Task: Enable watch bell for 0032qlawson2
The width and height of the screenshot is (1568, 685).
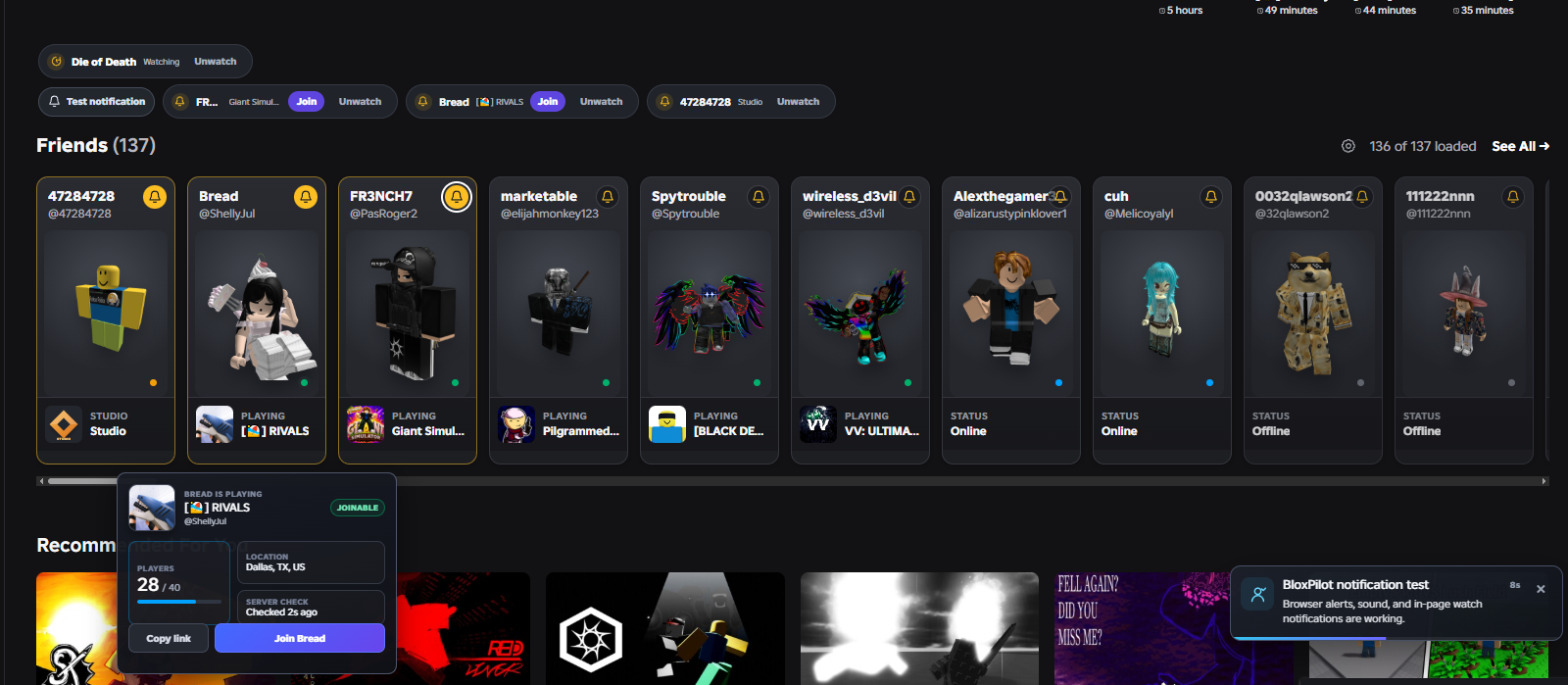Action: click(x=1362, y=197)
